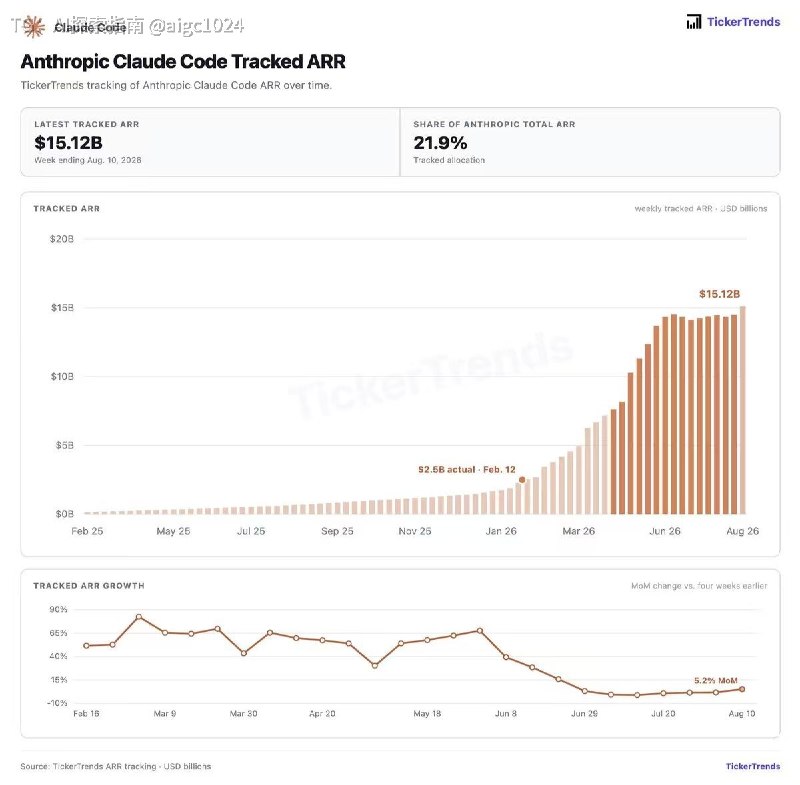
Task: Select the final 5.2% MoM data point
Action: tap(742, 689)
